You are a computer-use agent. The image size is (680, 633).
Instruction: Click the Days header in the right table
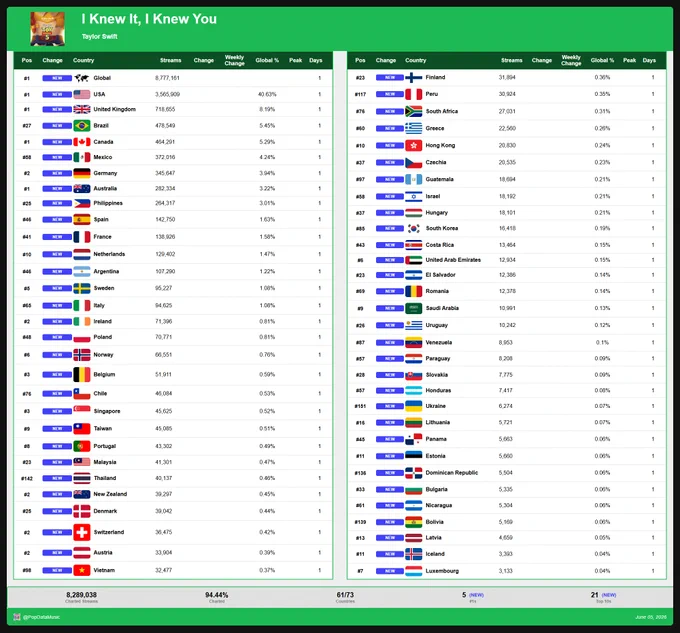[x=649, y=60]
